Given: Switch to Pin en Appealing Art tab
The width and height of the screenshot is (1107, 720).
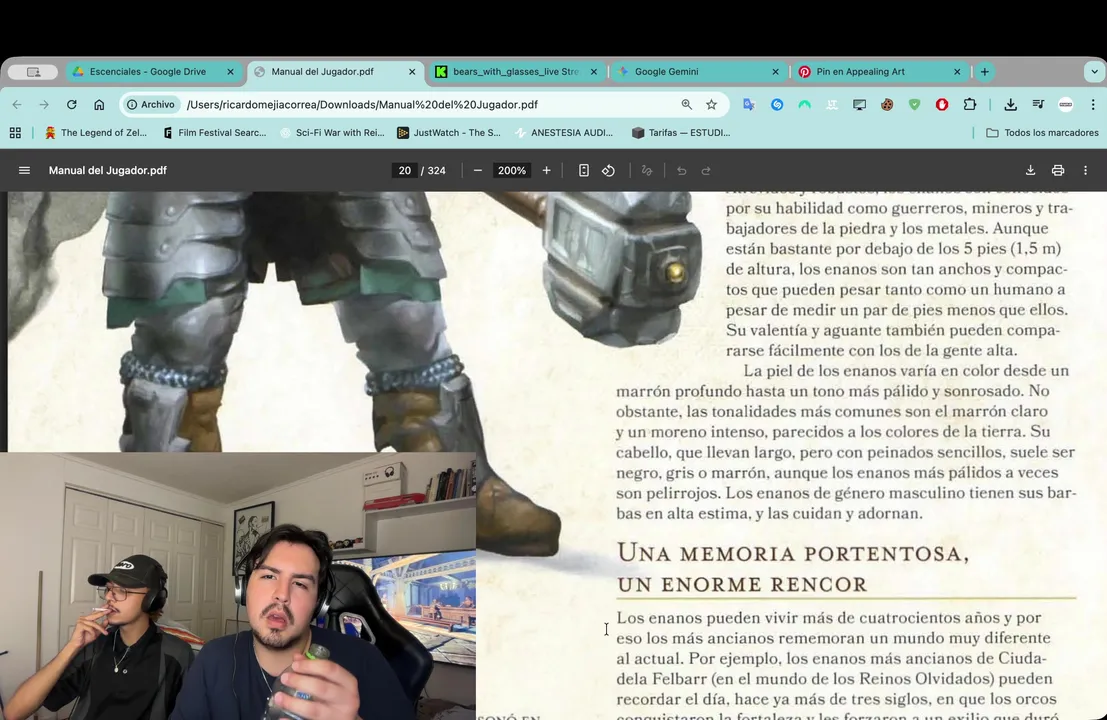Looking at the screenshot, I should [880, 71].
